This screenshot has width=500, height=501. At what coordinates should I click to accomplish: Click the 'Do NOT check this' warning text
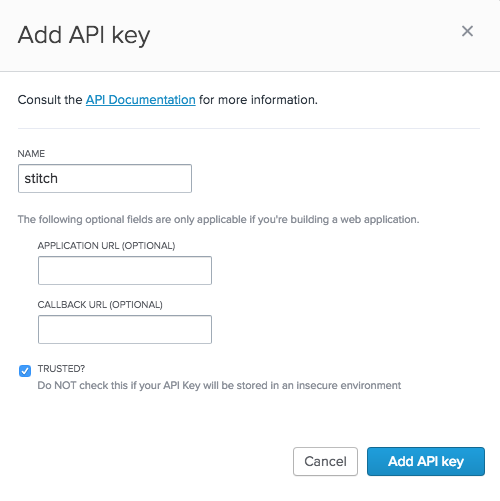[219, 385]
